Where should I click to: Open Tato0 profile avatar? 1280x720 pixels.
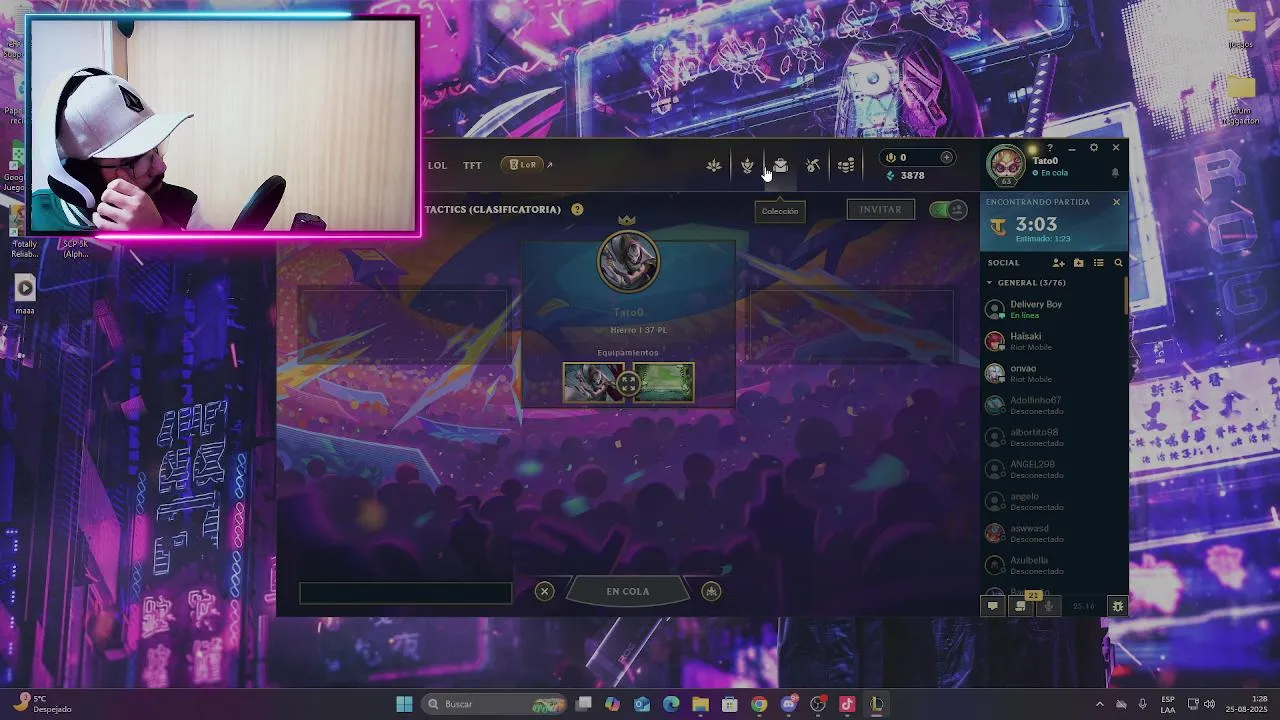click(x=1006, y=164)
